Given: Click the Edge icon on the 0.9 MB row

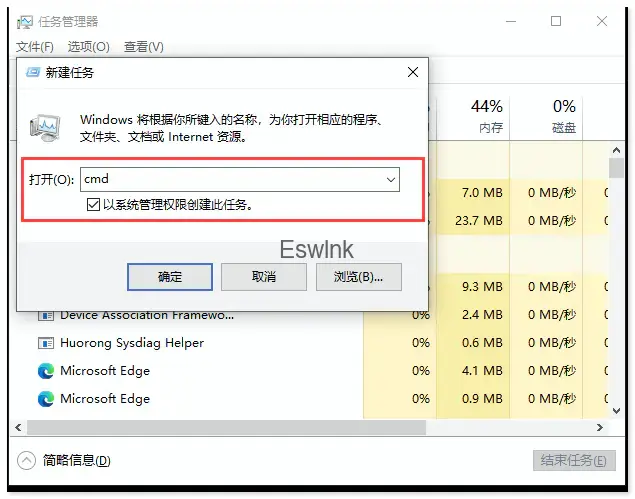Looking at the screenshot, I should tap(45, 399).
